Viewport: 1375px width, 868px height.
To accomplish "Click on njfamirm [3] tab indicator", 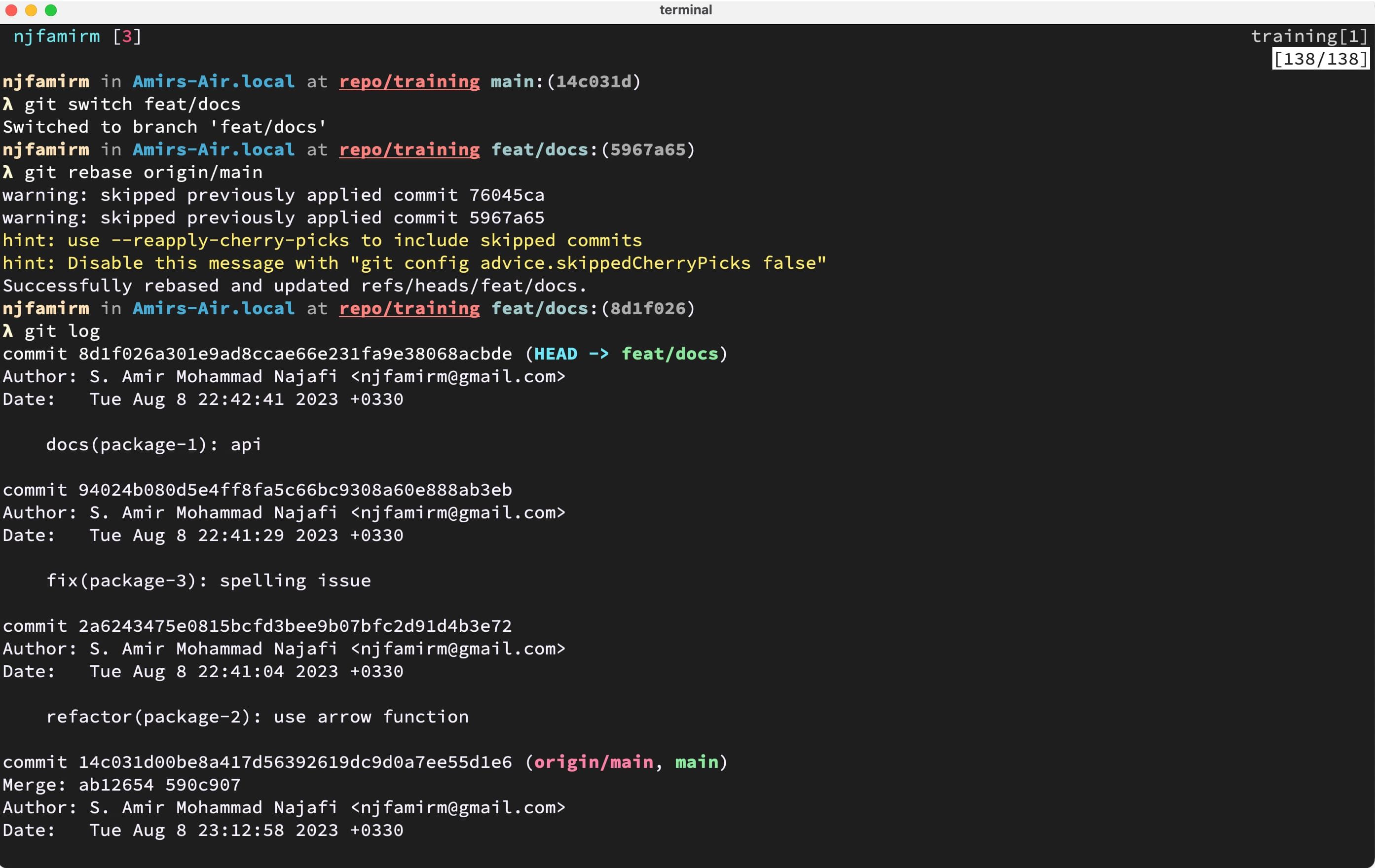I will pyautogui.click(x=74, y=36).
